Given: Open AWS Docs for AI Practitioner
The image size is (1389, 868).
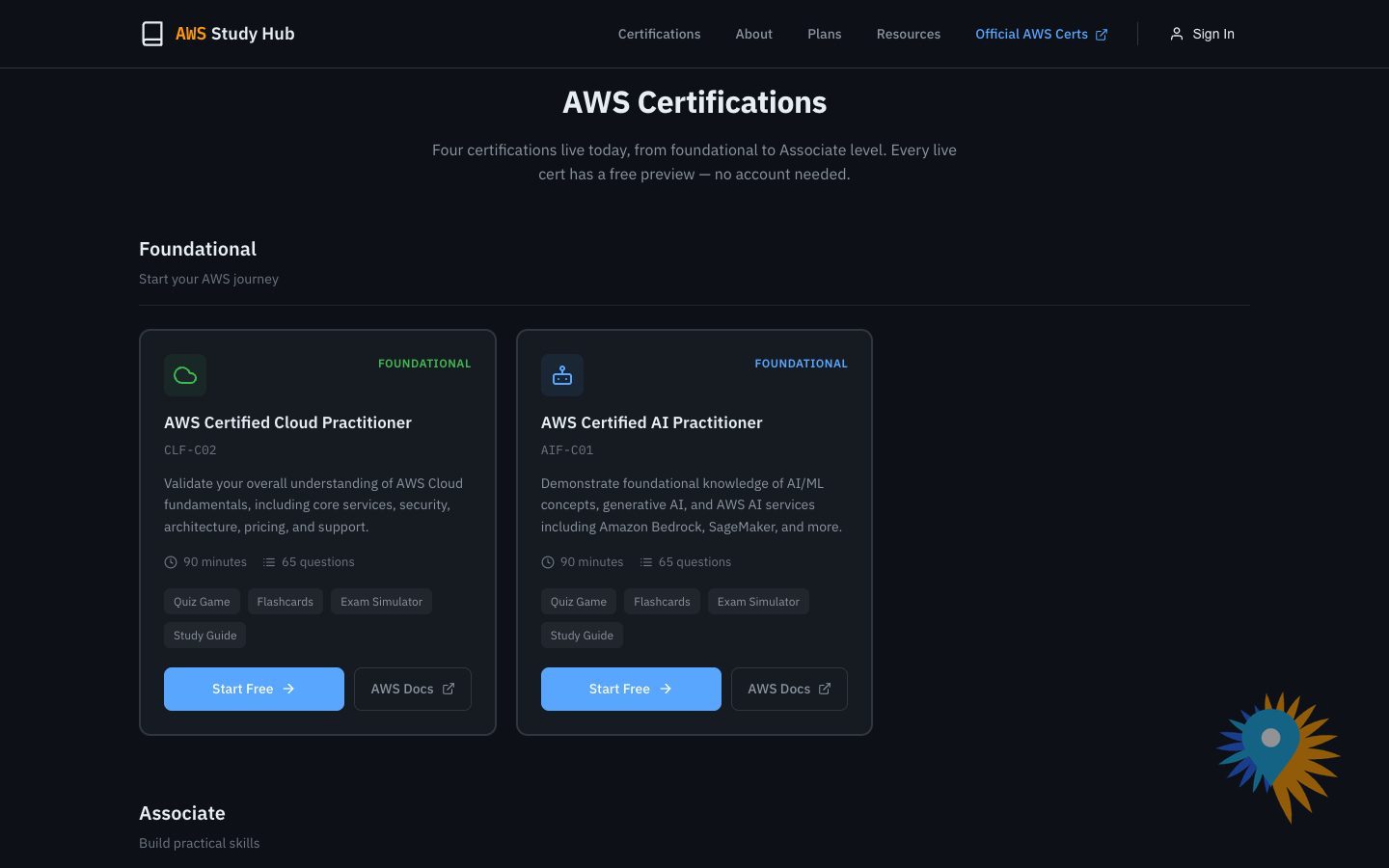Looking at the screenshot, I should 789,689.
